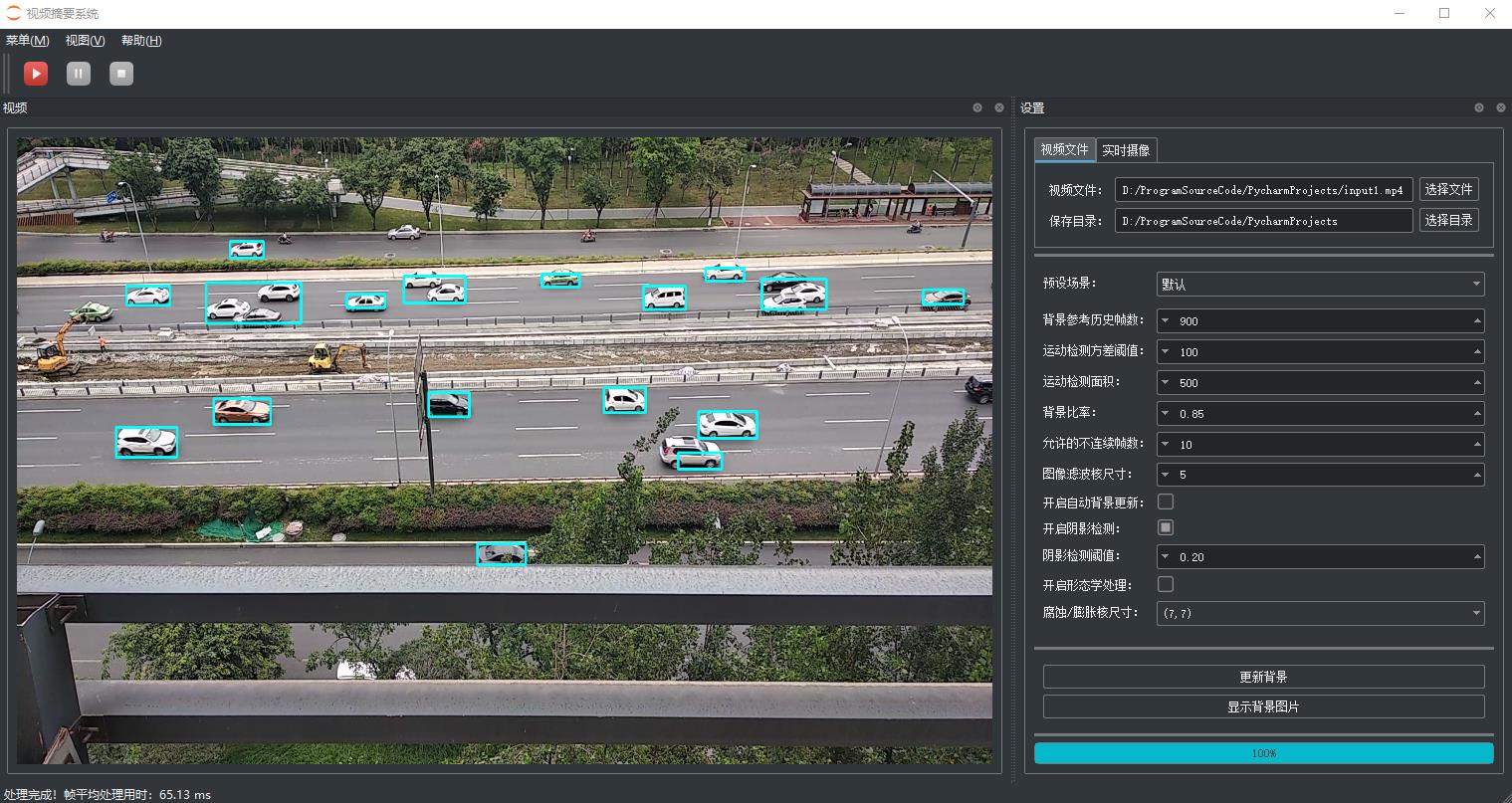Click the 设置 panel title
Image resolution: width=1512 pixels, height=803 pixels.
1032,107
